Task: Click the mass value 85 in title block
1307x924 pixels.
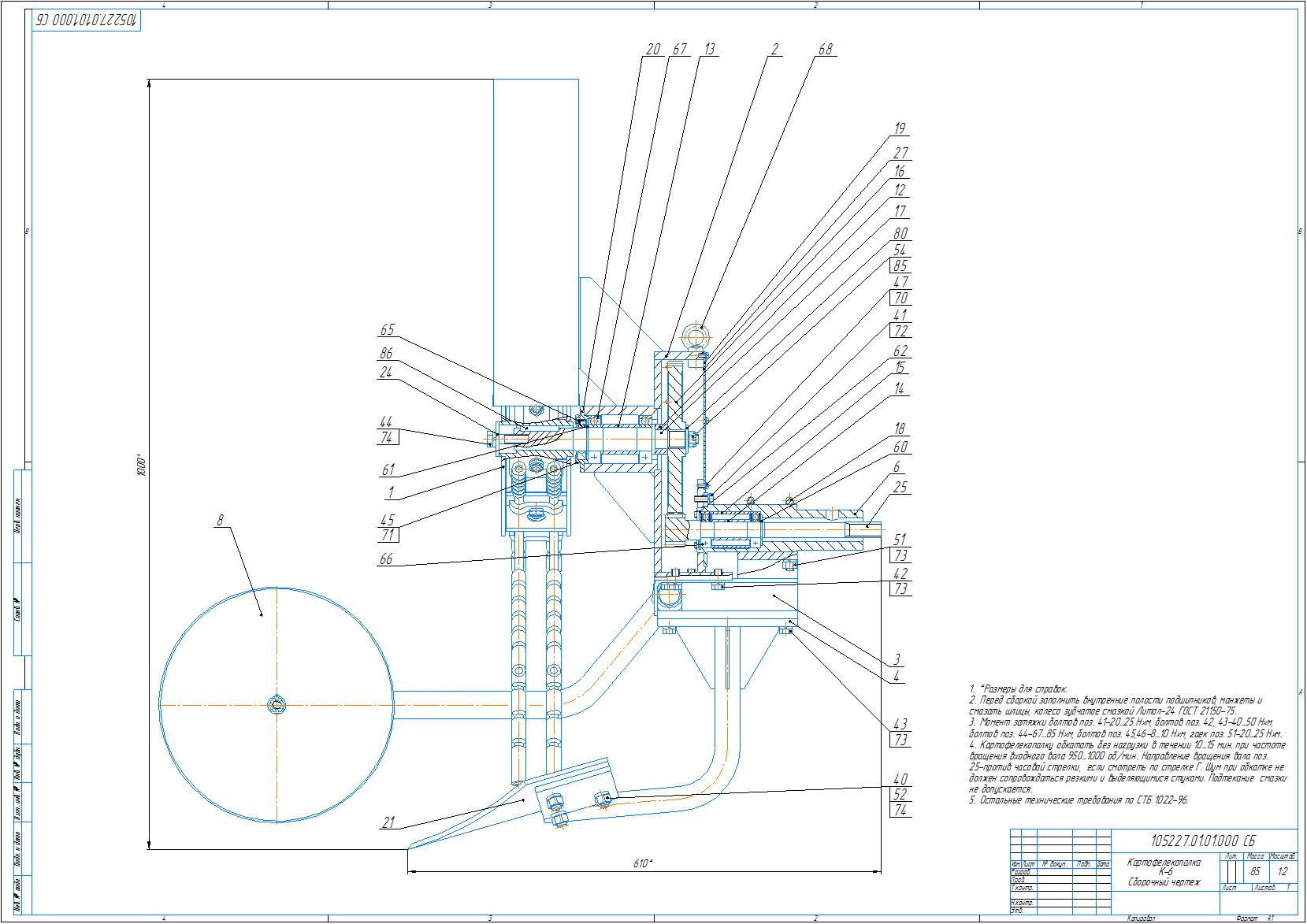Action: point(1256,872)
